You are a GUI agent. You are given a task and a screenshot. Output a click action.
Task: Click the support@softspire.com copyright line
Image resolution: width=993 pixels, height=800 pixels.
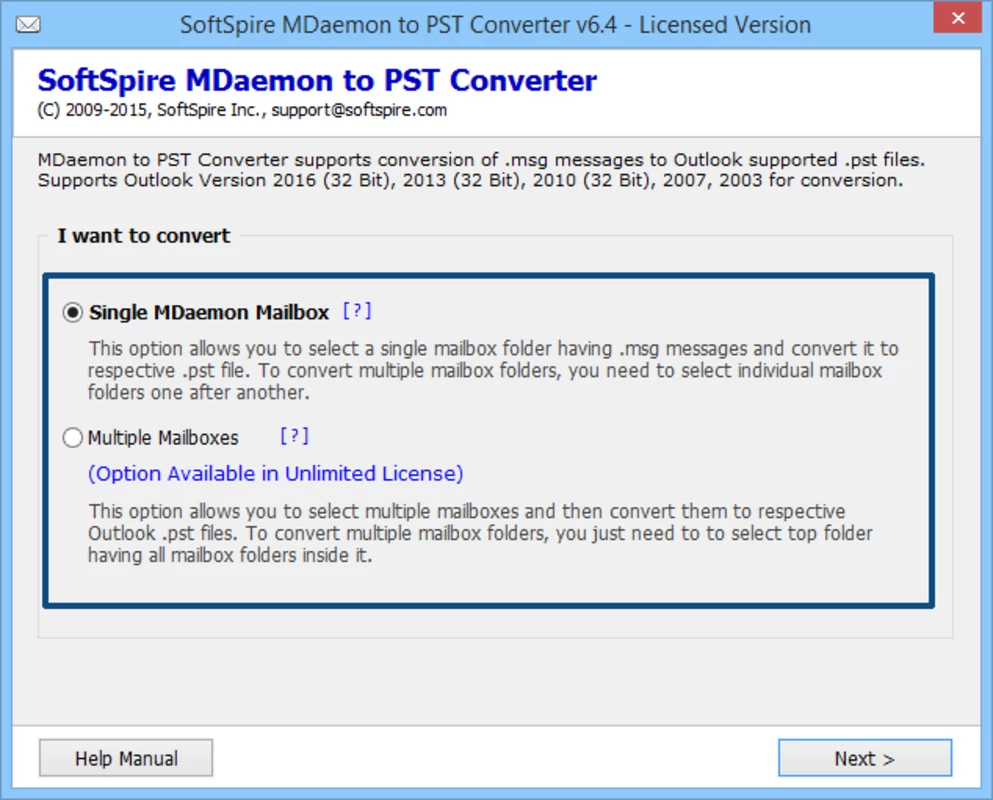pos(242,110)
